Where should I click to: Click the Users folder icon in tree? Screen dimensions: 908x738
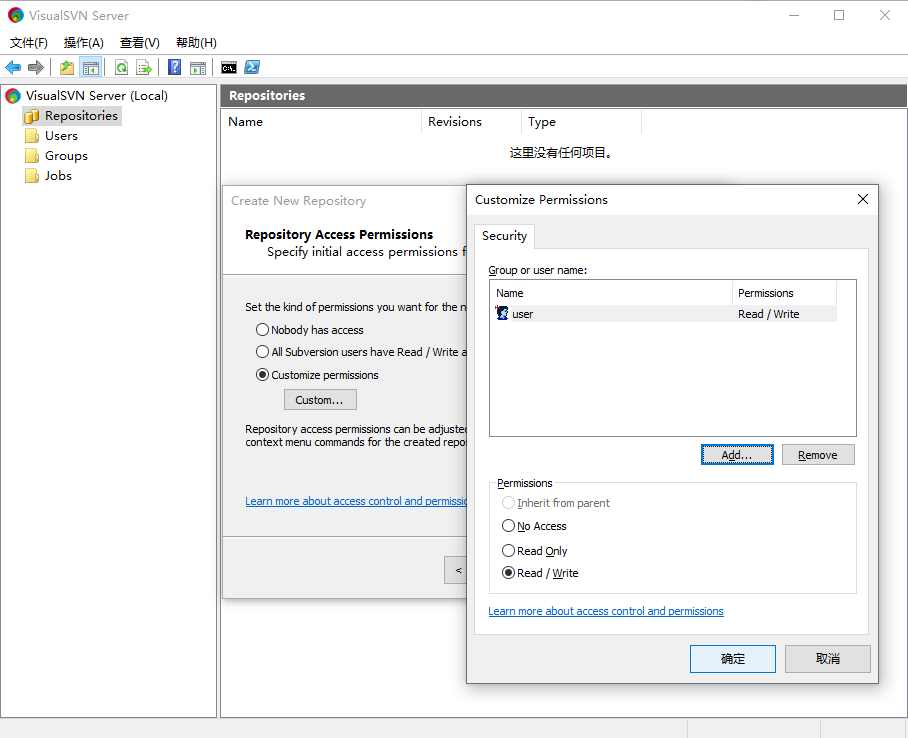coord(32,136)
